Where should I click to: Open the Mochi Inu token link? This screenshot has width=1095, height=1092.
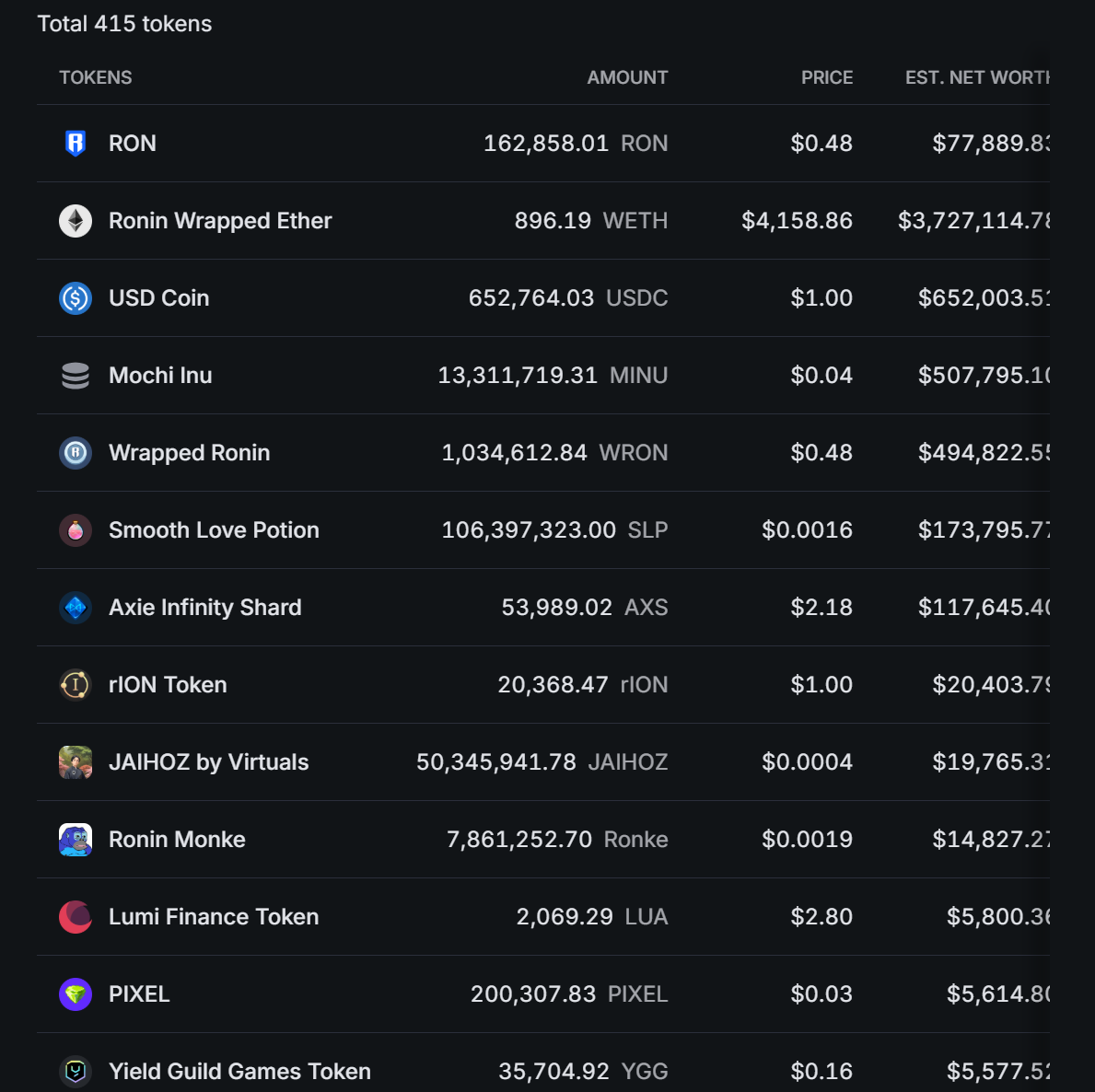click(160, 376)
